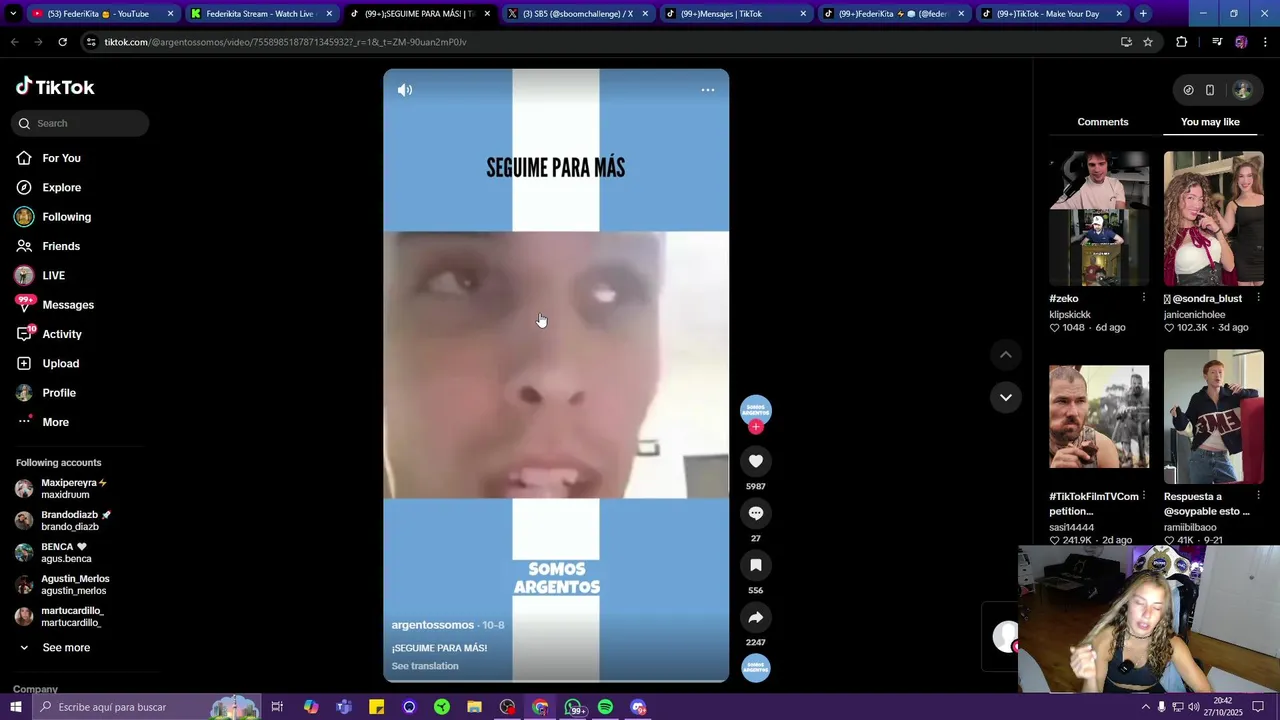Screen dimensions: 1280x720
Task: Open the More menu in the sidebar
Action: 55,422
